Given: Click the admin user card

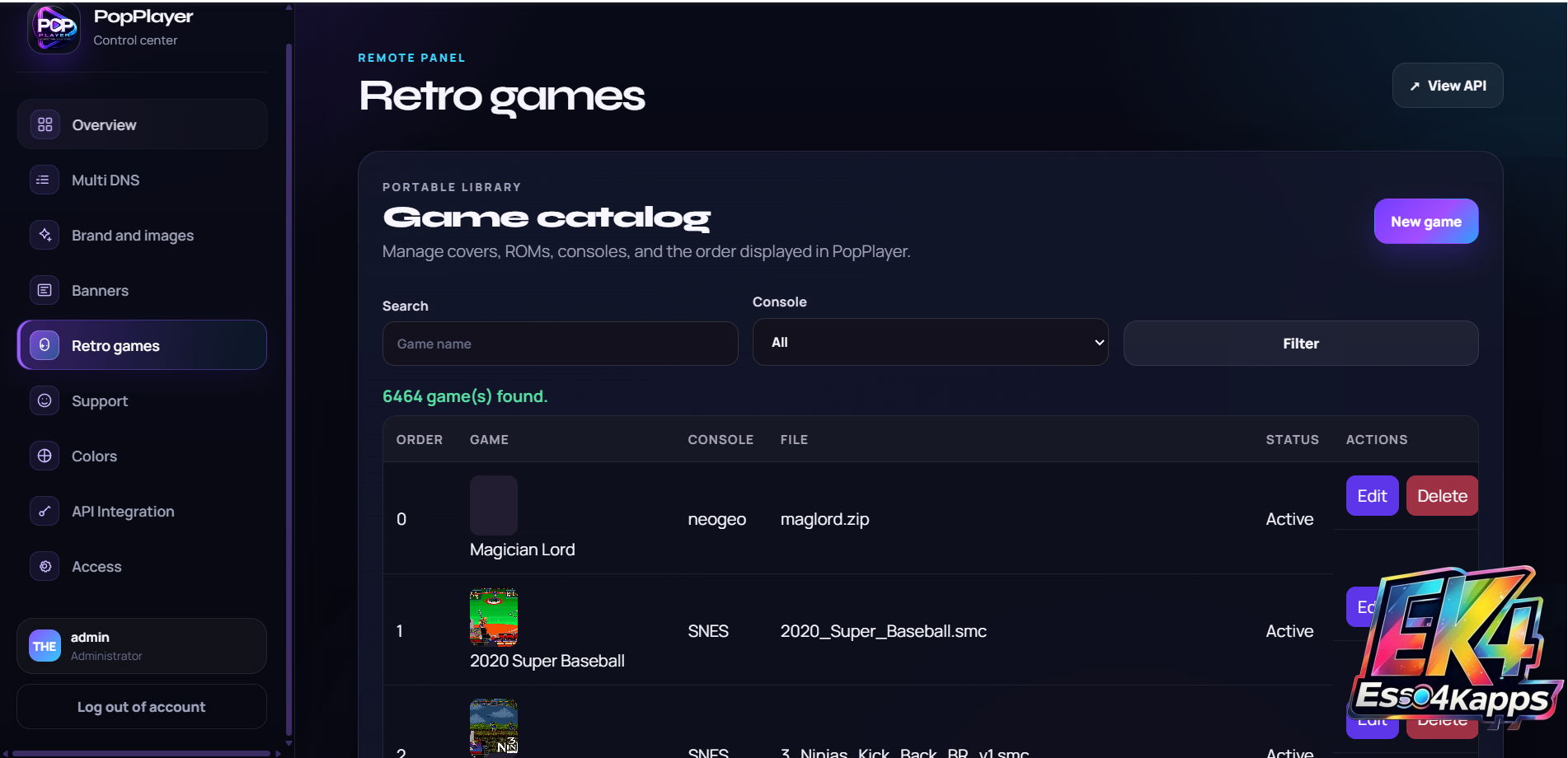Looking at the screenshot, I should point(142,646).
